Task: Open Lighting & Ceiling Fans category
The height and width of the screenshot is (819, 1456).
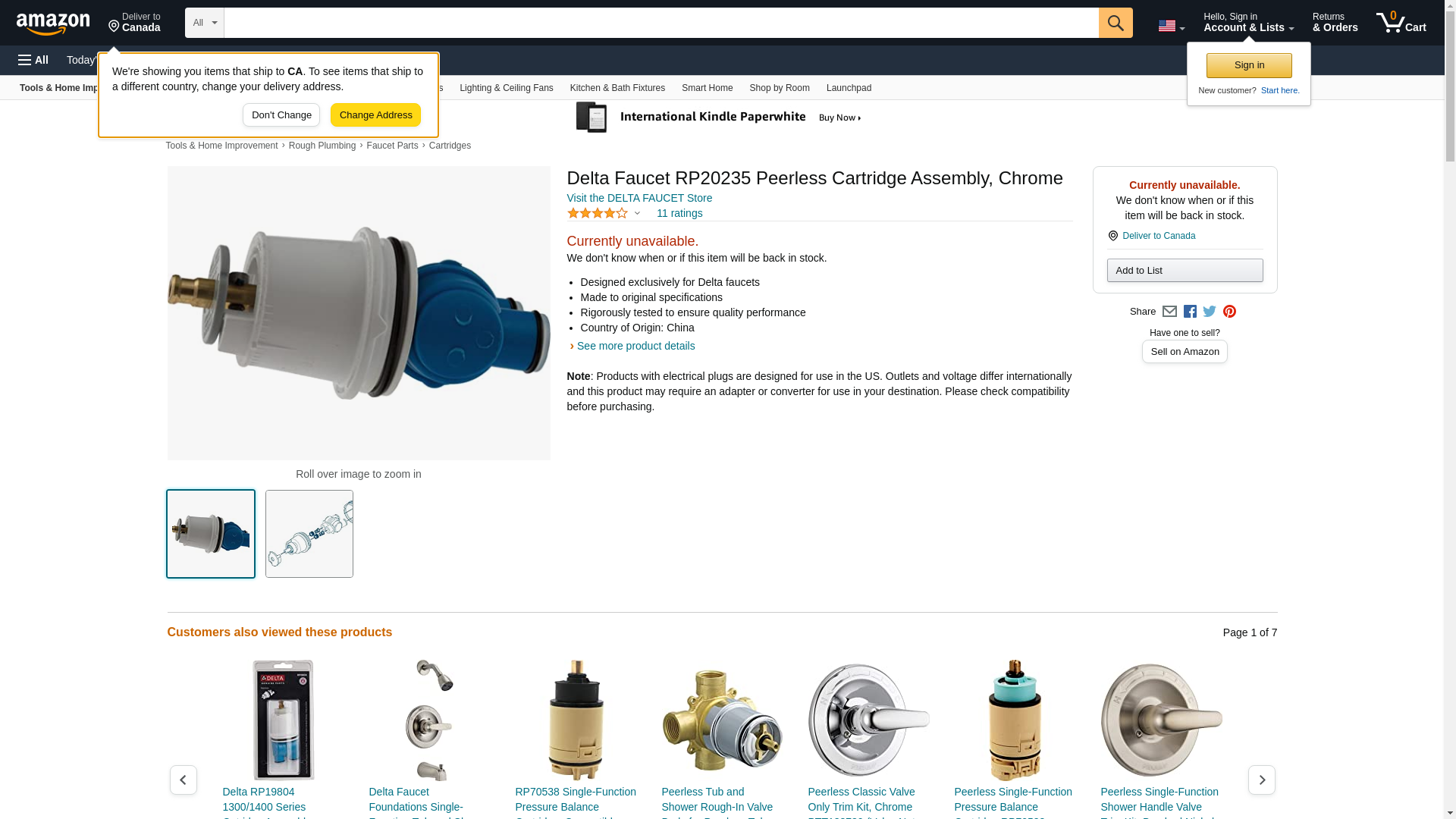Action: (506, 88)
